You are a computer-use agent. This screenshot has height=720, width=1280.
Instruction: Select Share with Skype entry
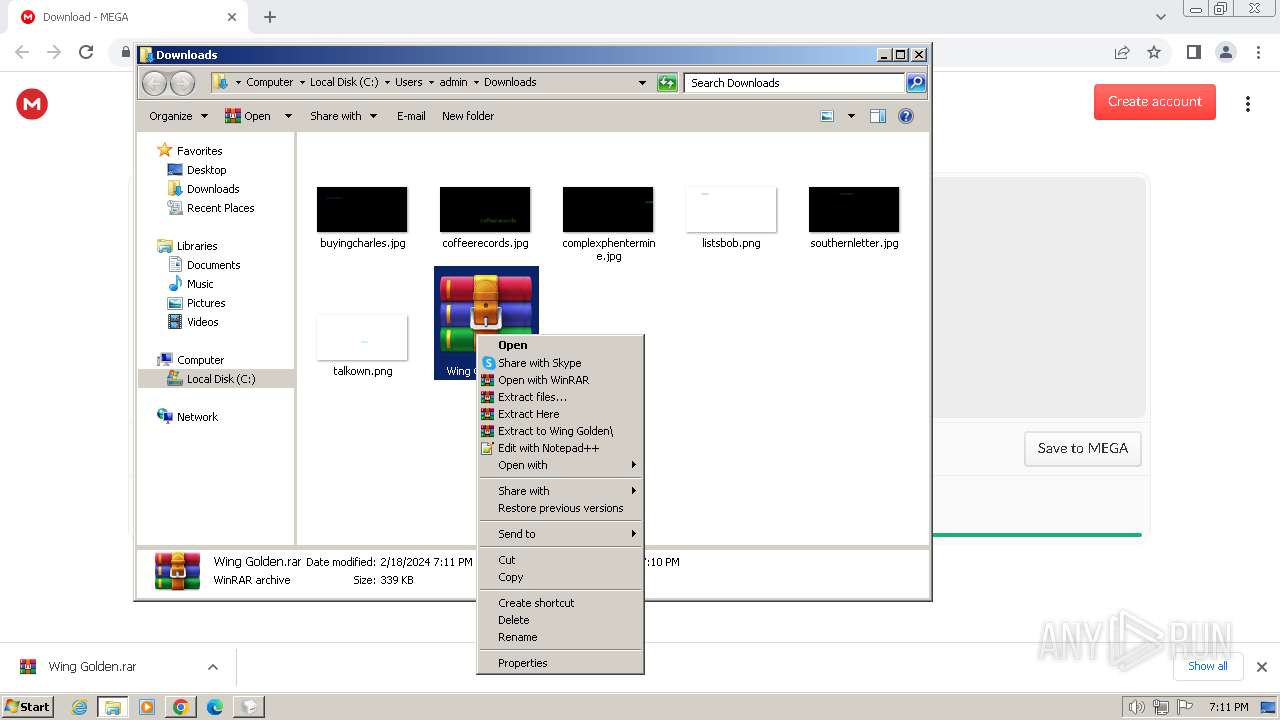(x=560, y=363)
